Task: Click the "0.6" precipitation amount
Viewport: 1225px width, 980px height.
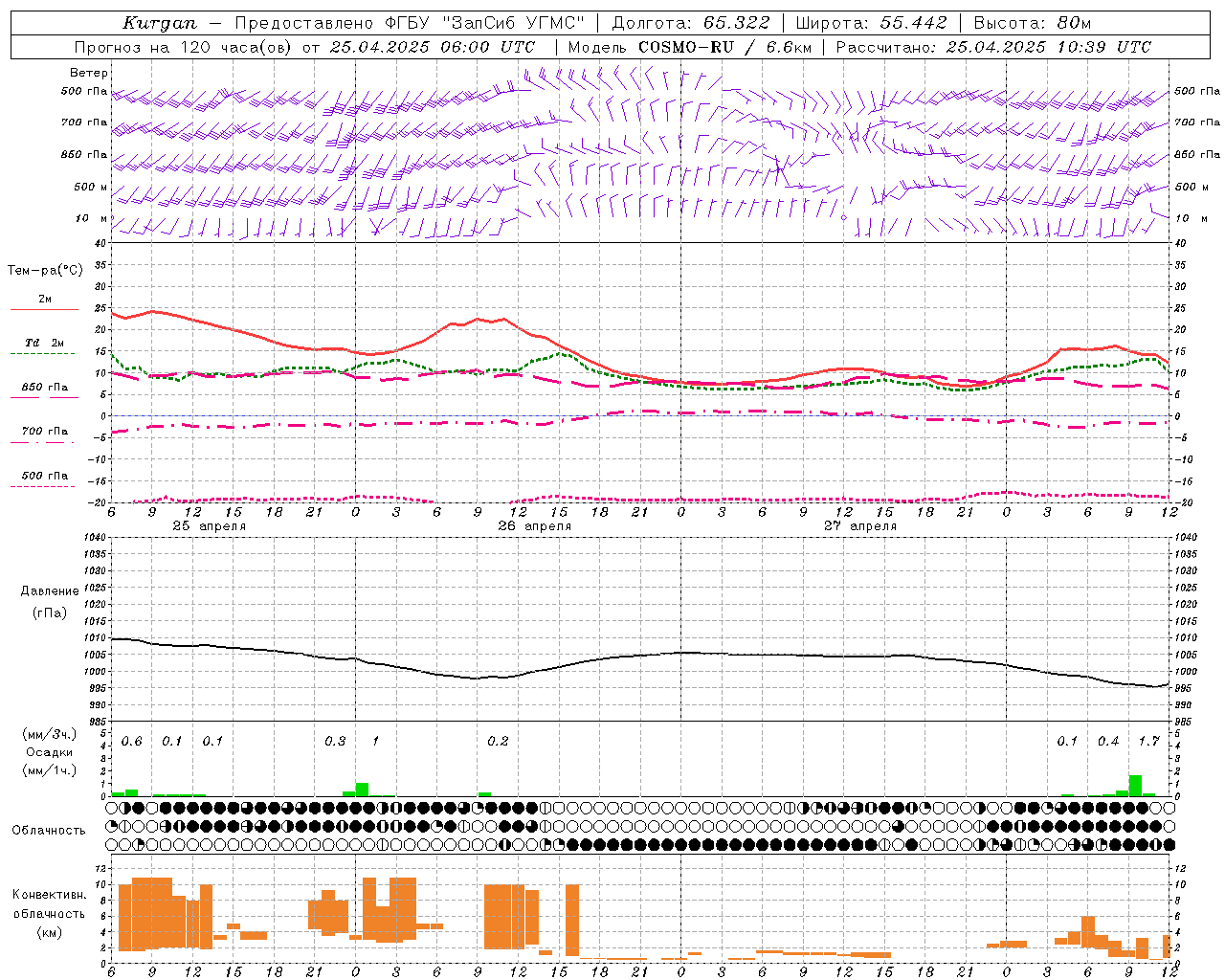Action: [x=131, y=741]
